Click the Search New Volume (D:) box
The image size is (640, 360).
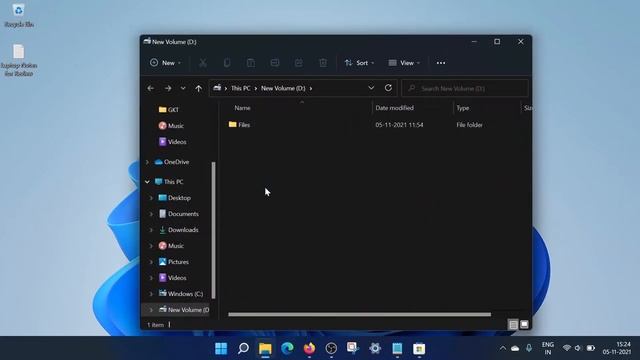(465, 88)
